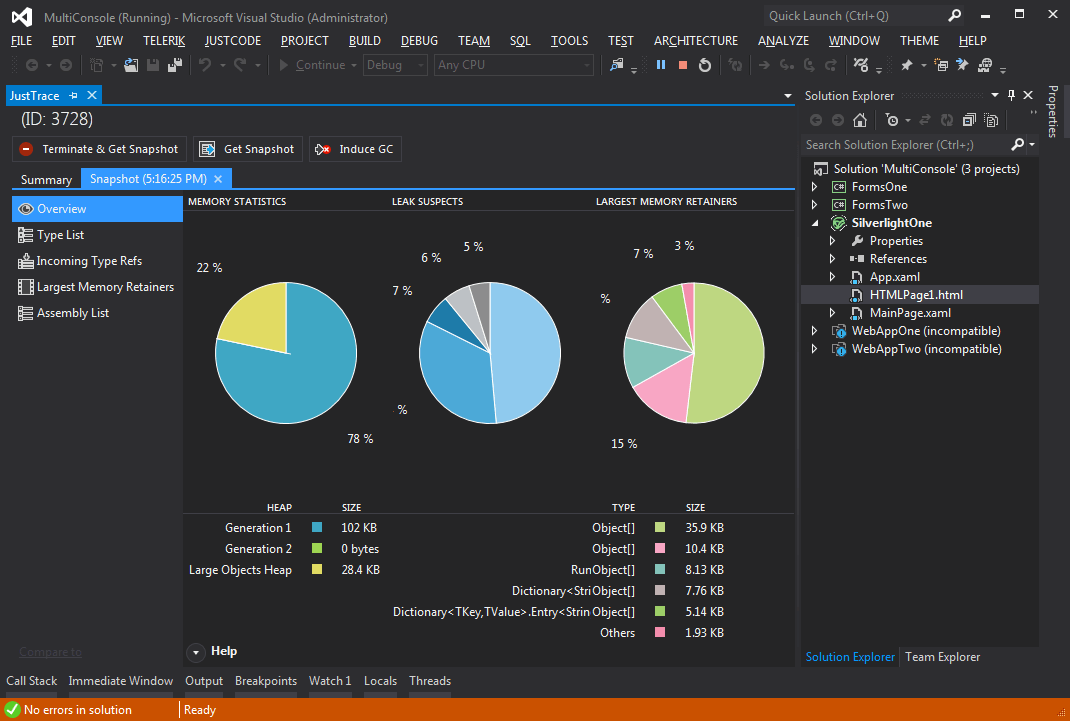Select the Overview eye item
The width and height of the screenshot is (1070, 721).
97,209
